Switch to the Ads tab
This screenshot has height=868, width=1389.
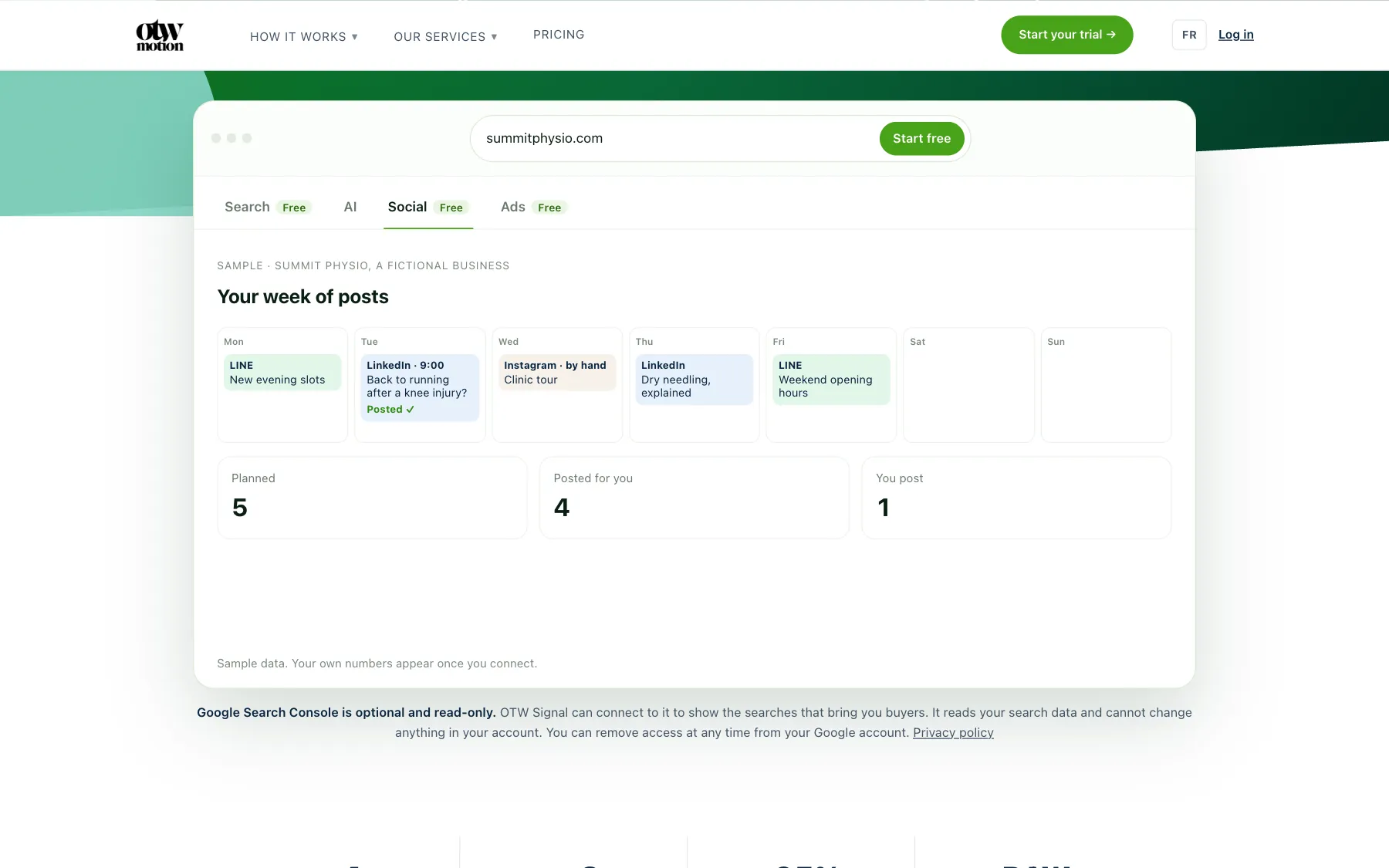(x=533, y=207)
